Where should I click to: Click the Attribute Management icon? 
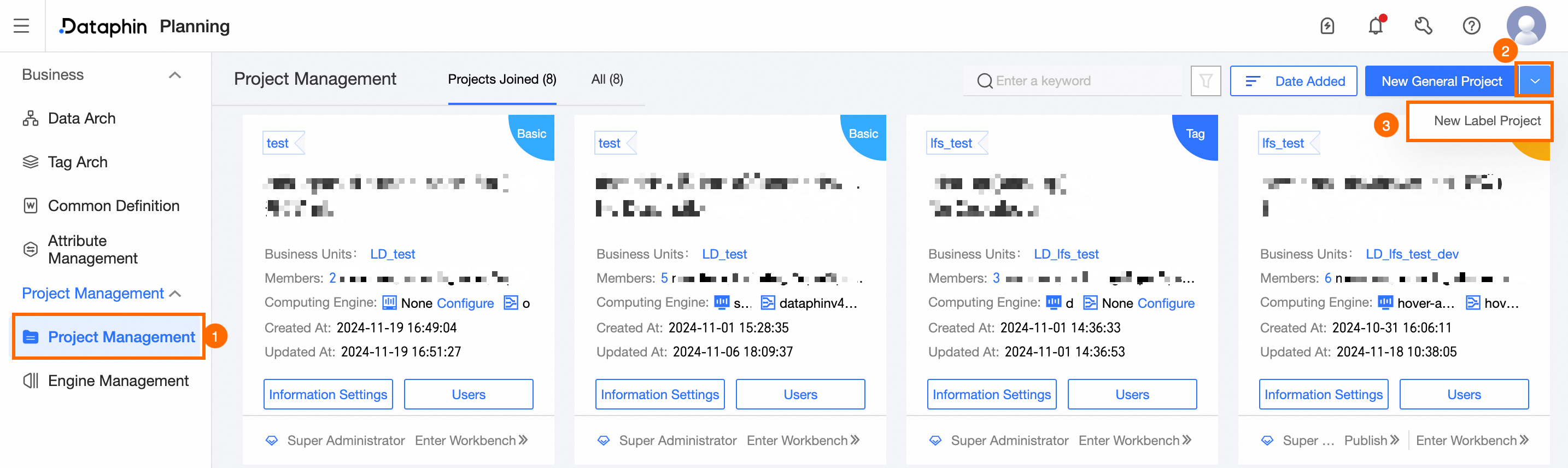pos(31,249)
